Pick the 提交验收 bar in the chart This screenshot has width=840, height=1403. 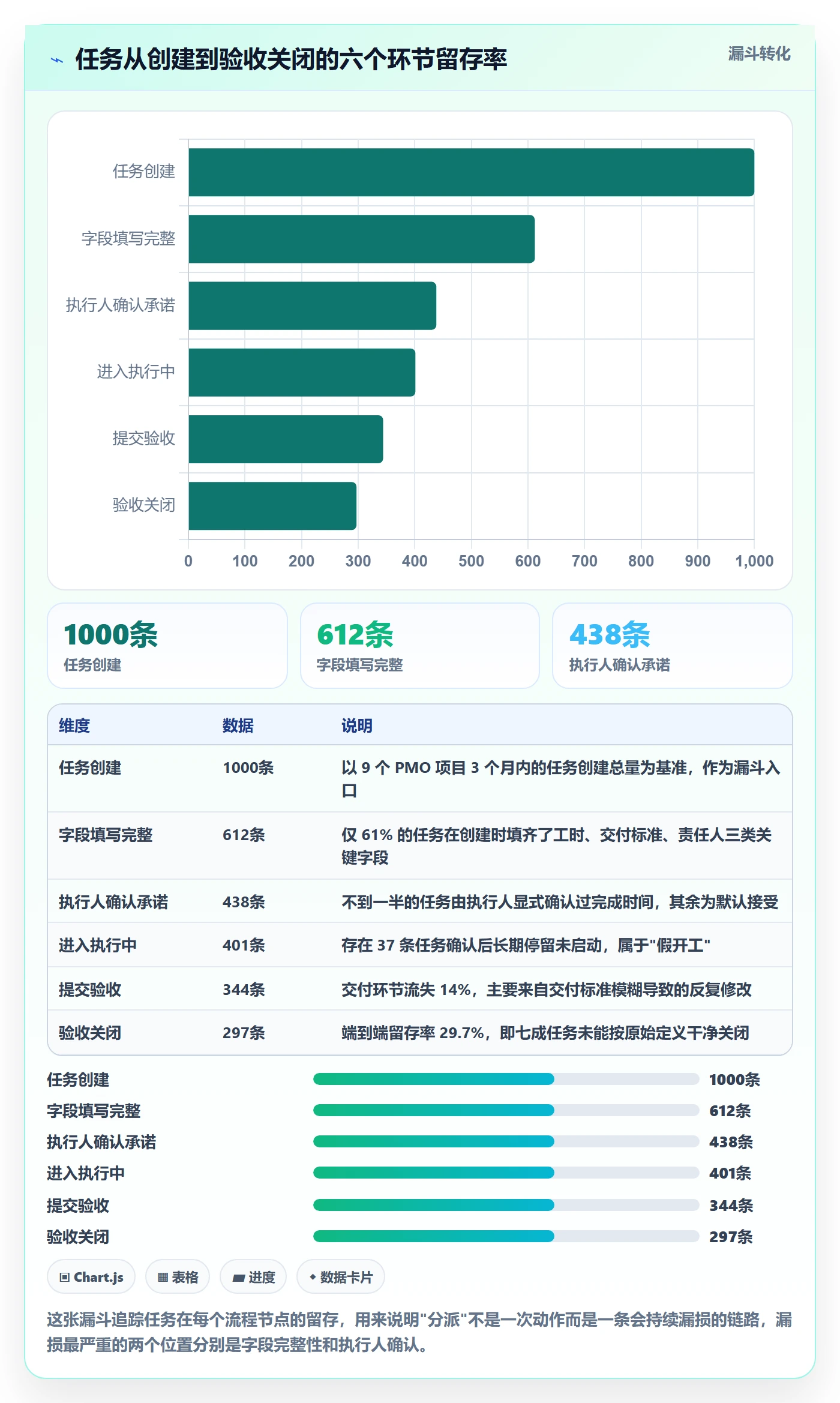pos(286,439)
